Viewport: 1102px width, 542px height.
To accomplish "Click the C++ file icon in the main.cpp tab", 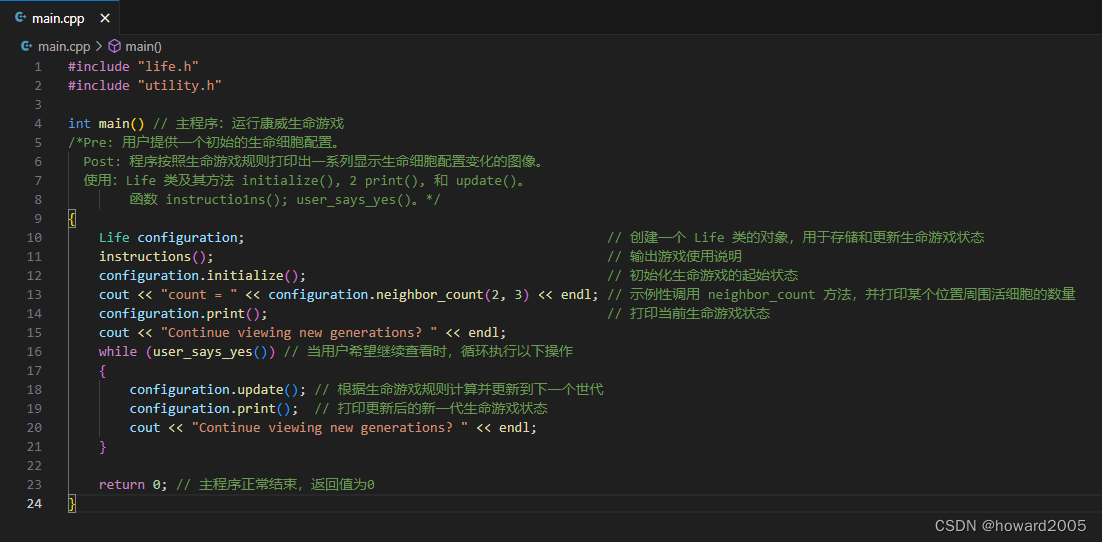I will tap(21, 18).
